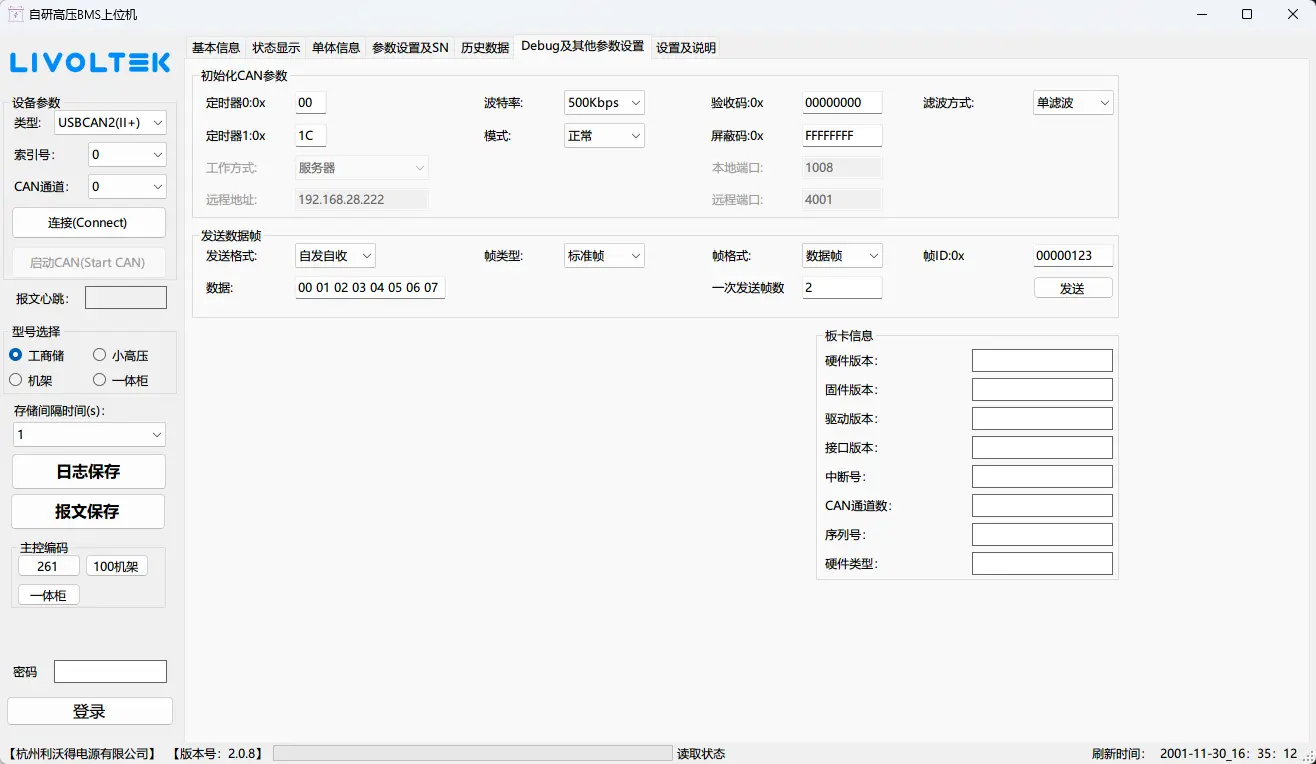Click the 261 master code button
This screenshot has height=764, width=1316.
coord(48,566)
